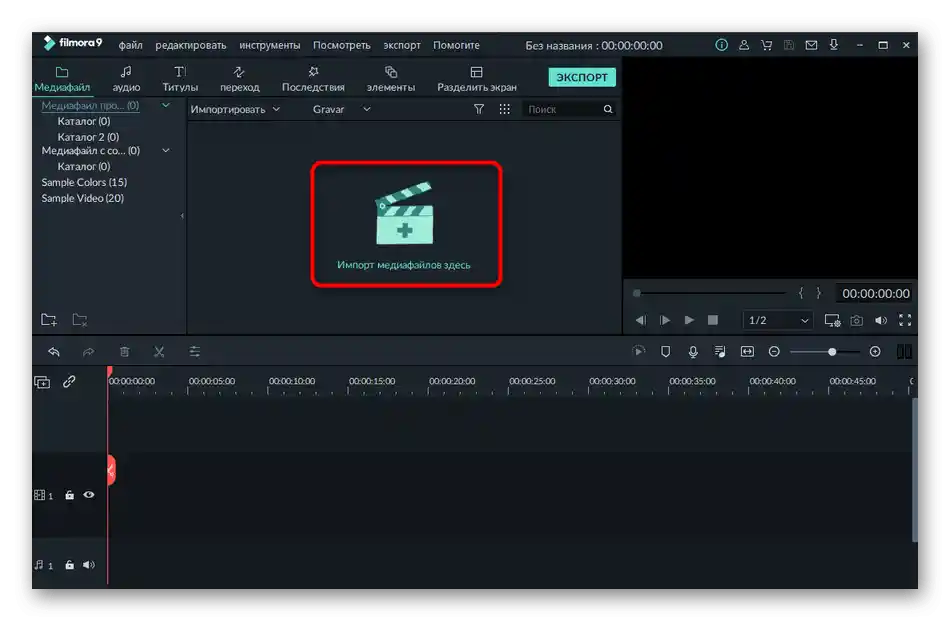The height and width of the screenshot is (621, 950).
Task: Click the undo arrow in timeline toolbar
Action: pyautogui.click(x=54, y=352)
